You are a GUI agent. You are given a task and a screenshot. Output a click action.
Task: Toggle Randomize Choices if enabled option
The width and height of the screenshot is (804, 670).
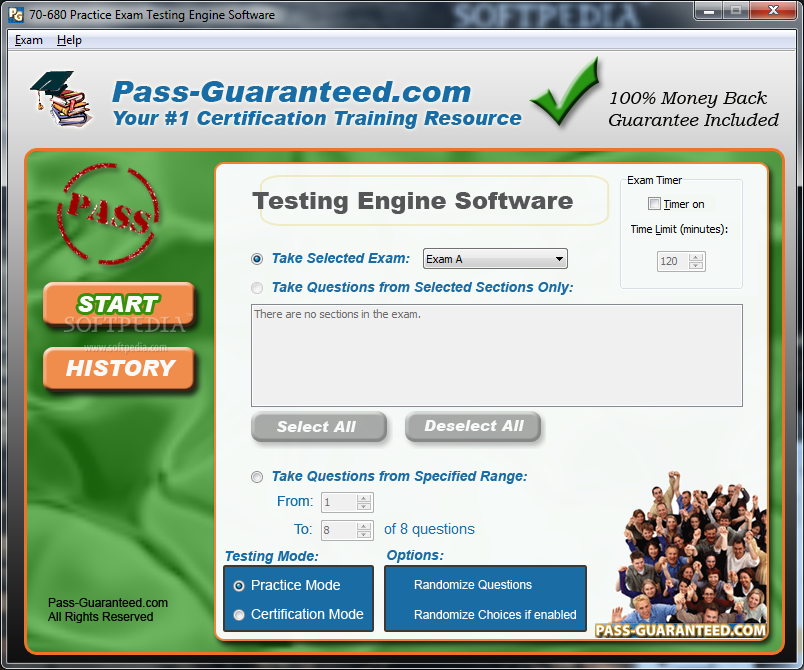click(x=495, y=615)
